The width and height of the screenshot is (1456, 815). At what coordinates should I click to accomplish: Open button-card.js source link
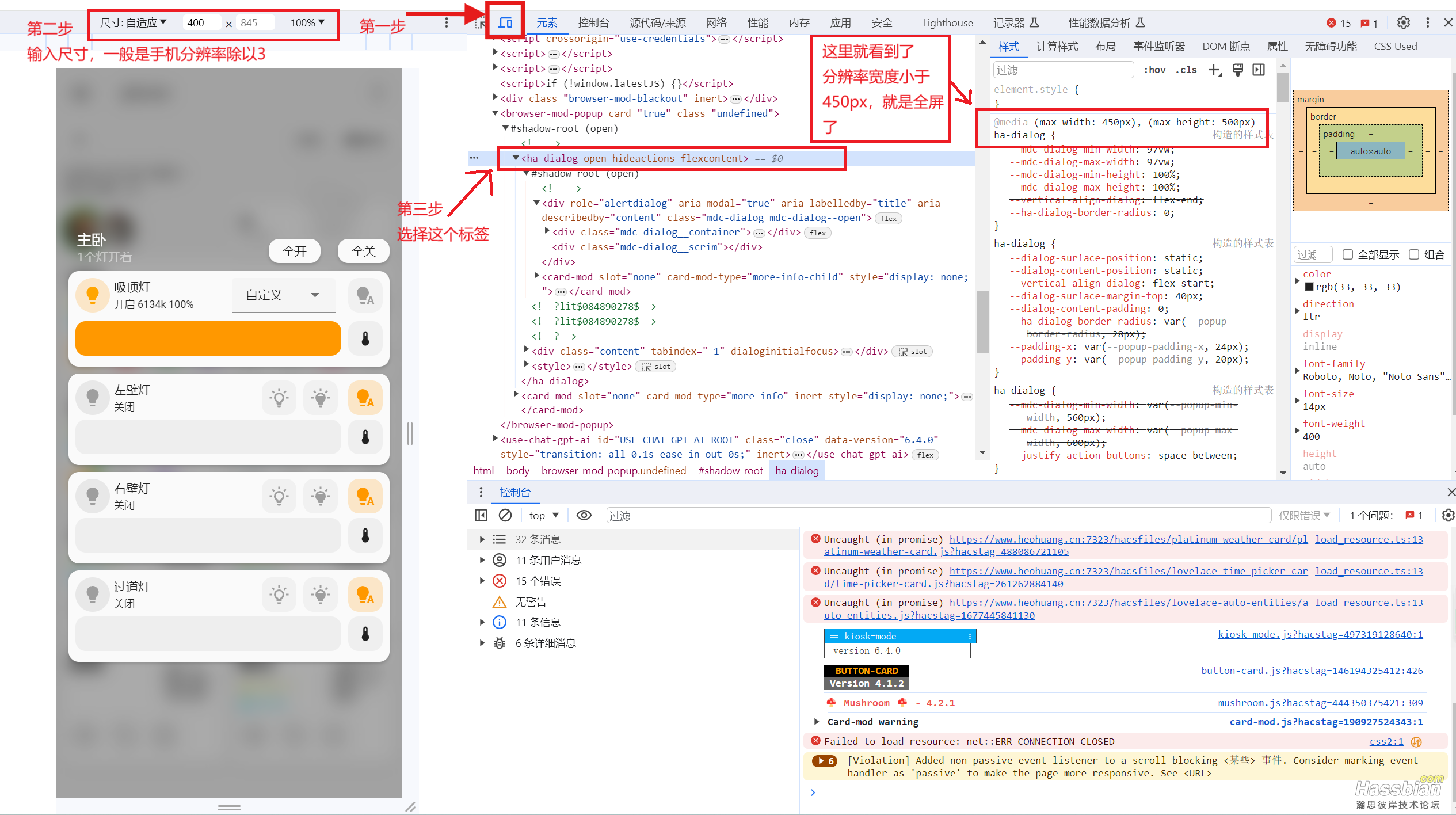pyautogui.click(x=1312, y=671)
